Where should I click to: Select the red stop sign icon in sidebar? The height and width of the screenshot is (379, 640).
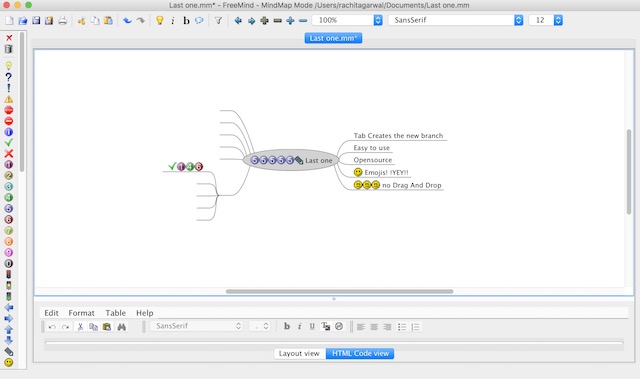(9, 110)
